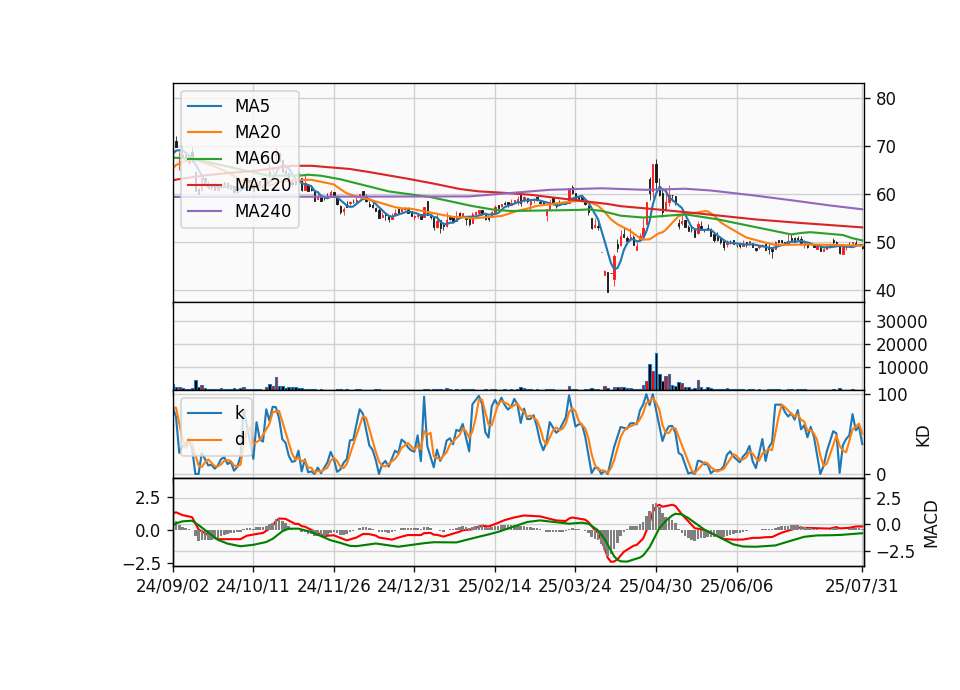Click the MA5 legend label

[x=252, y=106]
